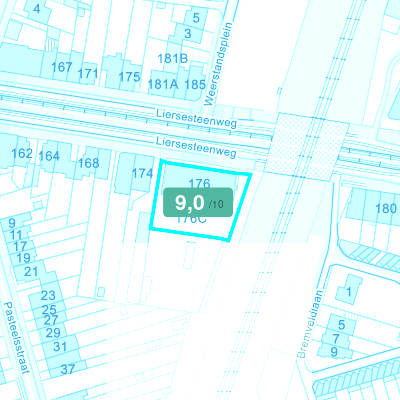Select house number 31

[x=60, y=347]
